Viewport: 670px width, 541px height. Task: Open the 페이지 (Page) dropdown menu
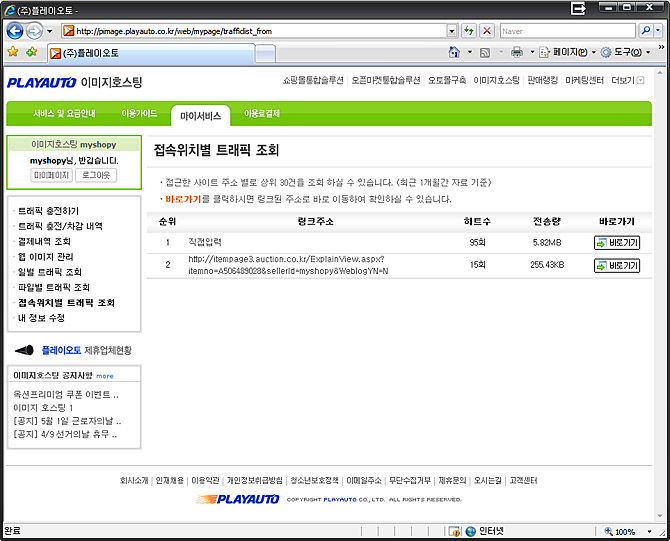tap(565, 52)
